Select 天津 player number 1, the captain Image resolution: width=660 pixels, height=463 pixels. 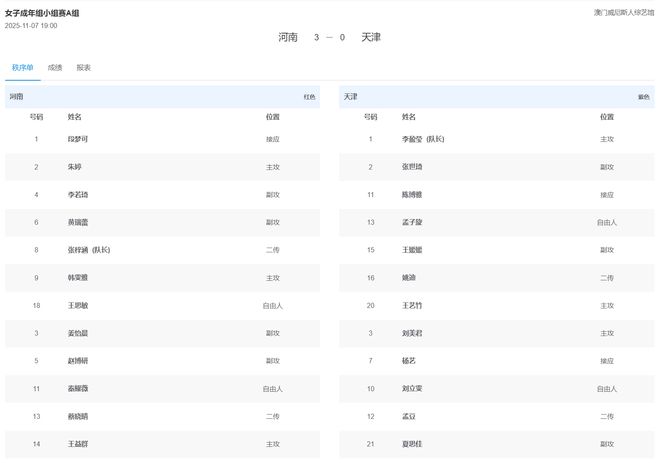424,139
